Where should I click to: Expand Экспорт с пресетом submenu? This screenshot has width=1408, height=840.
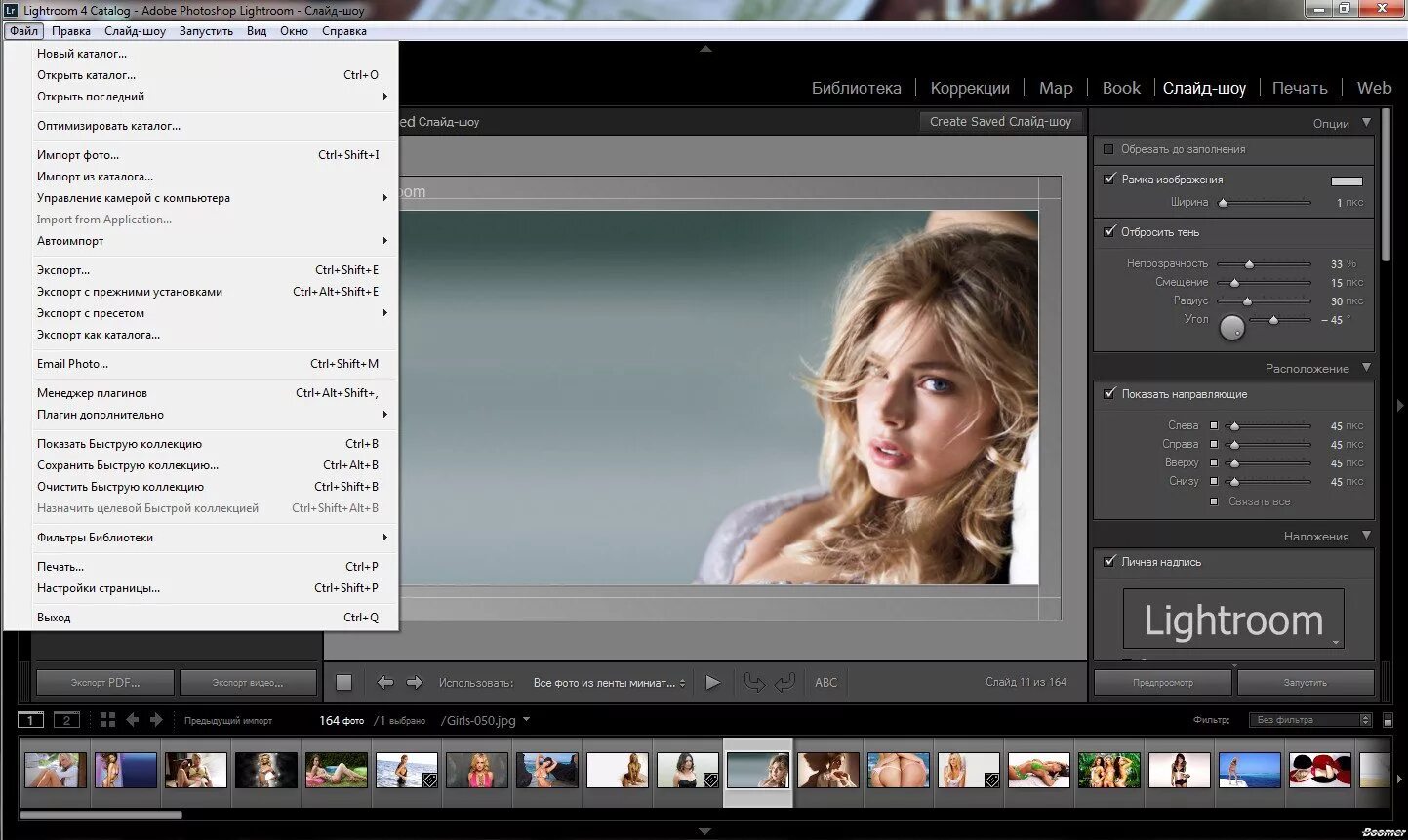201,313
